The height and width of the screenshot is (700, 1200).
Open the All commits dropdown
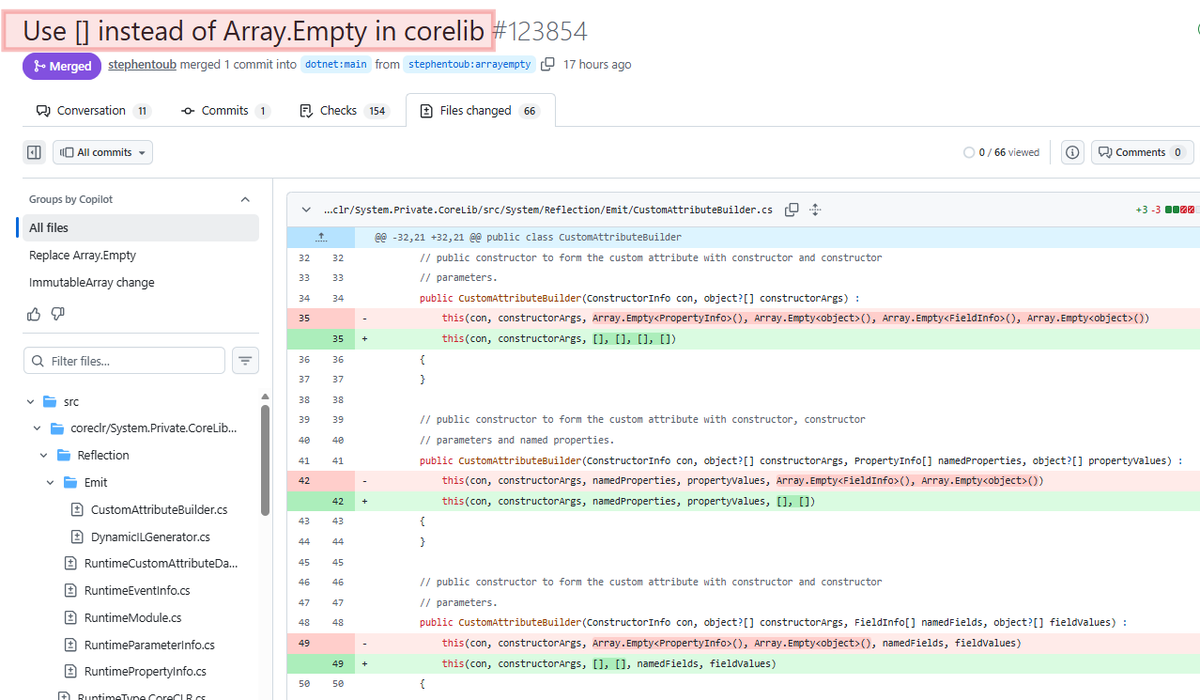(x=102, y=152)
